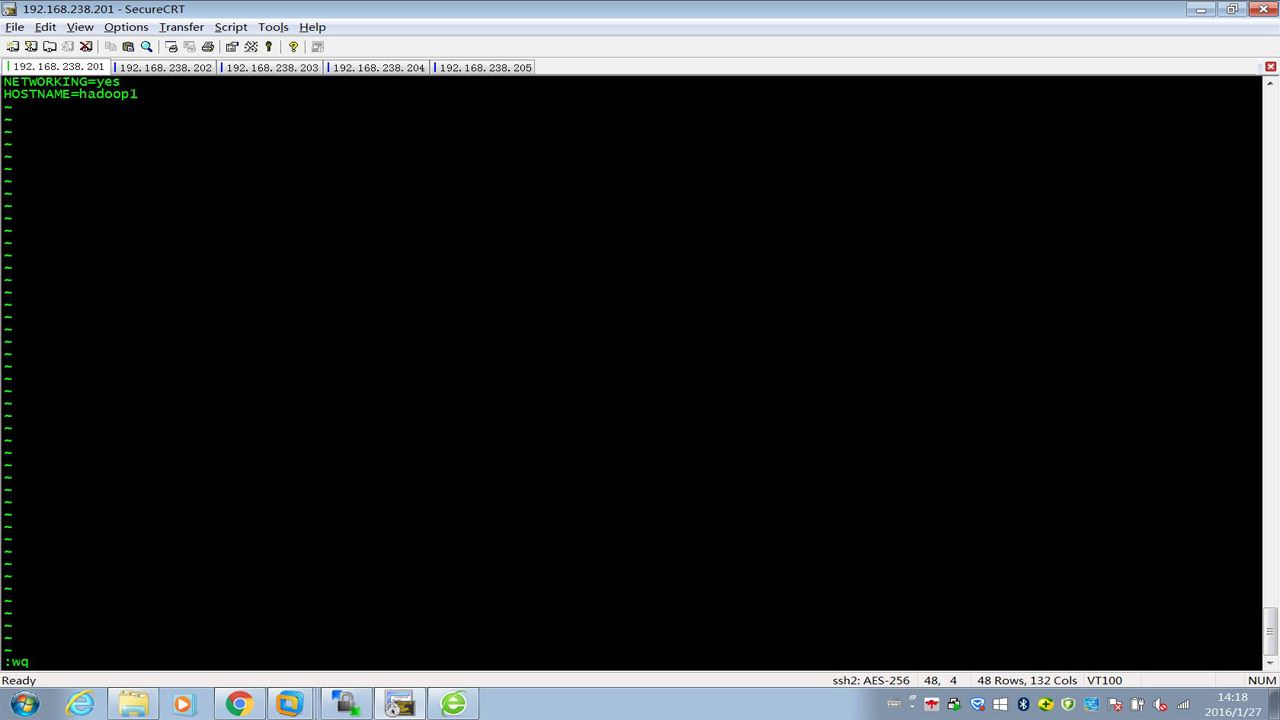Switch to the 192.168.238.204 tab
The image size is (1280, 720).
(378, 68)
